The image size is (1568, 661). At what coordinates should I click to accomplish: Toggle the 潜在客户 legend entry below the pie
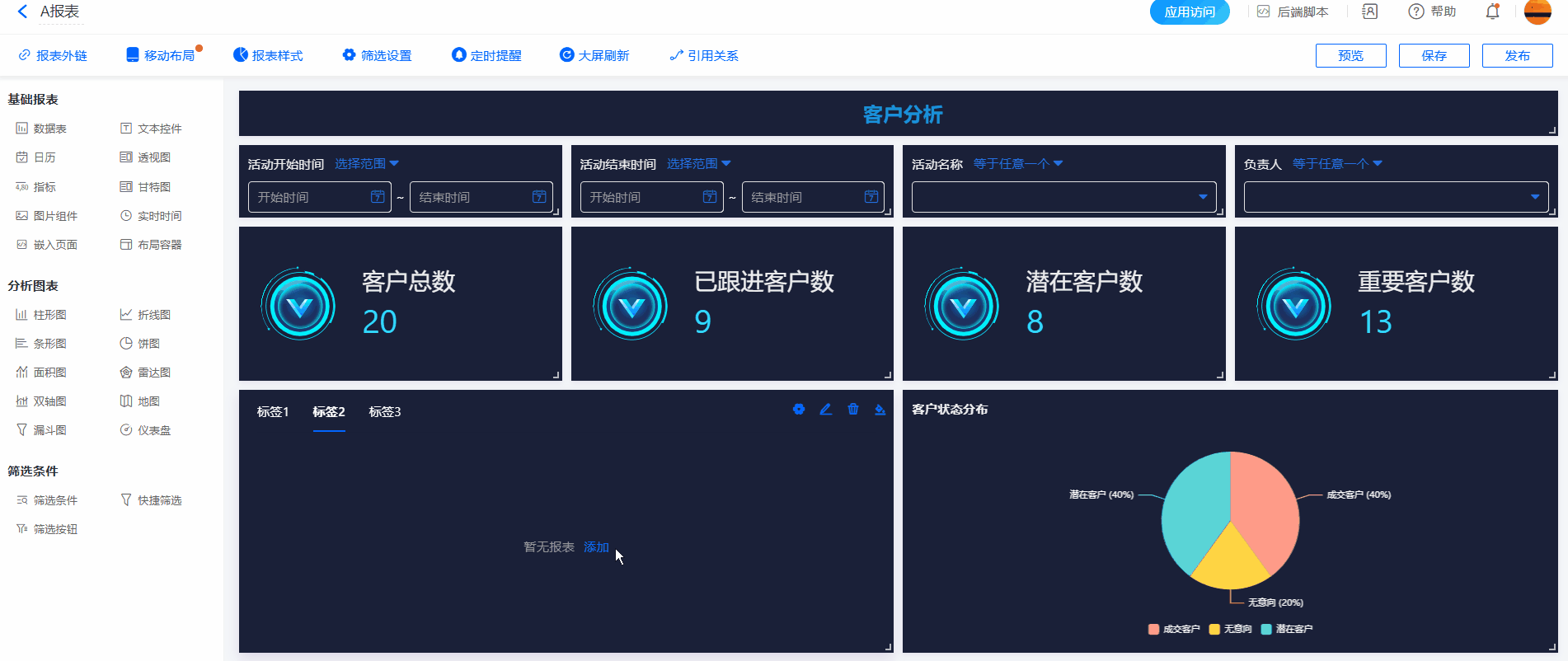(x=1287, y=629)
